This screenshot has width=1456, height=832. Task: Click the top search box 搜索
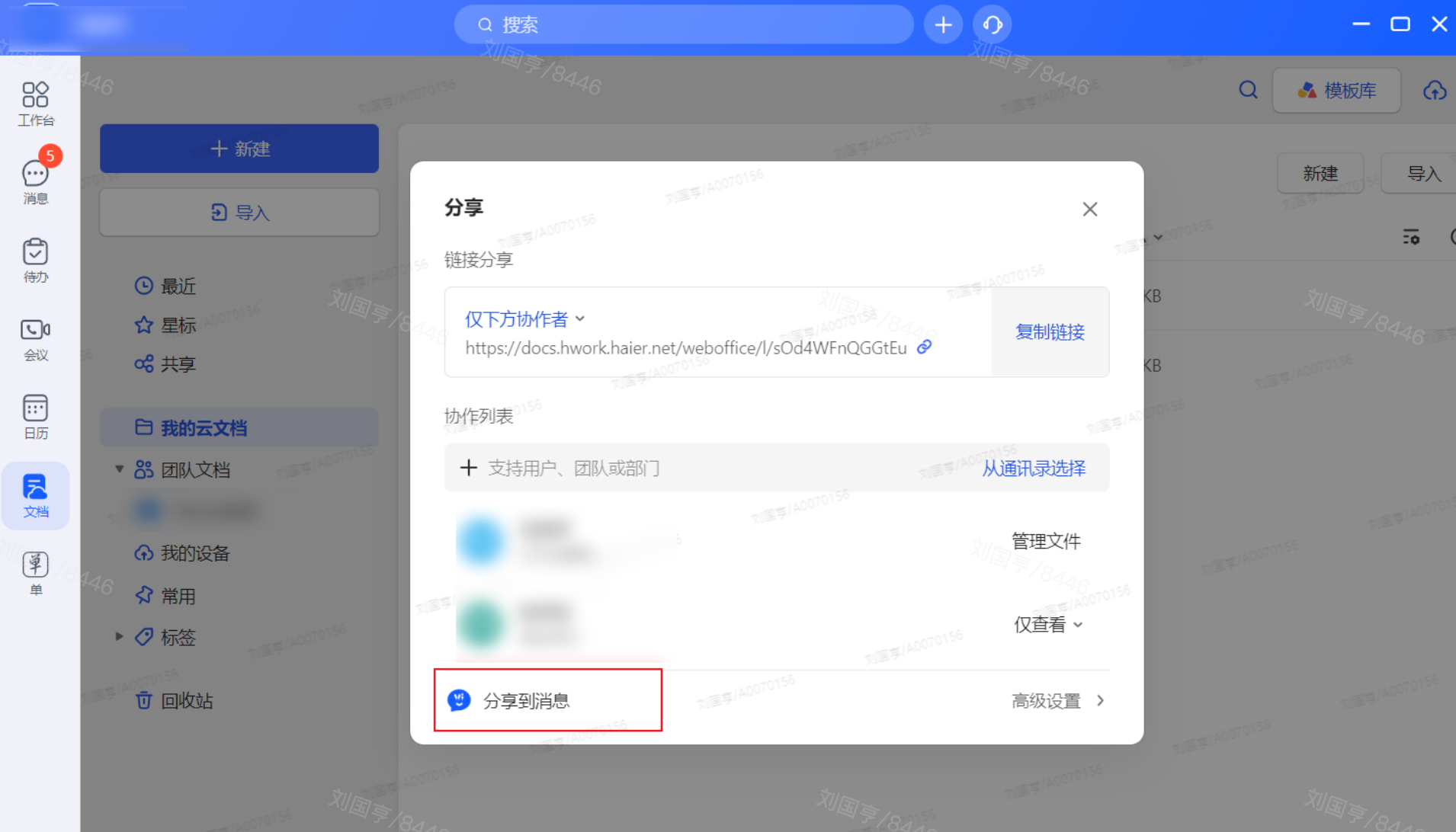tap(684, 25)
